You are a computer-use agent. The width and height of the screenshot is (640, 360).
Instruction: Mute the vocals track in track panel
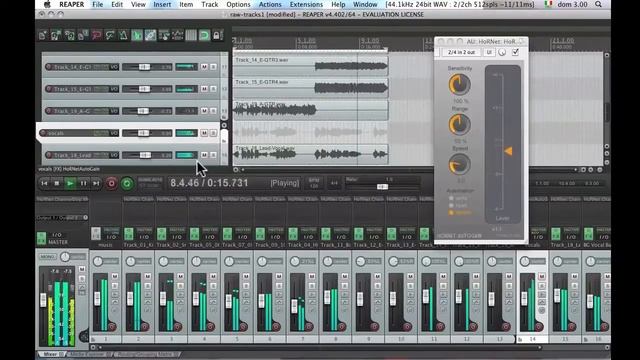pyautogui.click(x=204, y=133)
